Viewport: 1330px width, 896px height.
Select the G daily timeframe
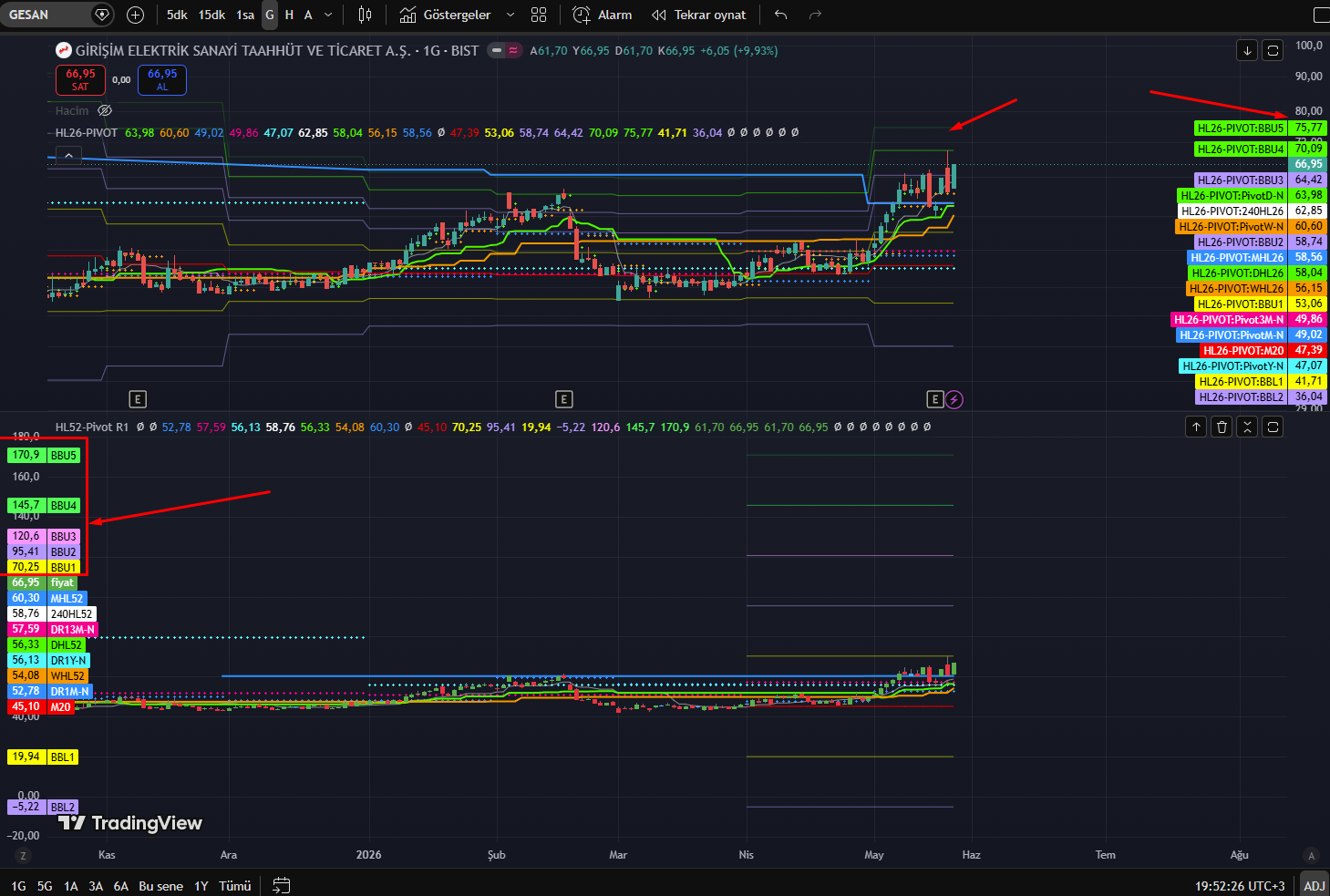(270, 15)
